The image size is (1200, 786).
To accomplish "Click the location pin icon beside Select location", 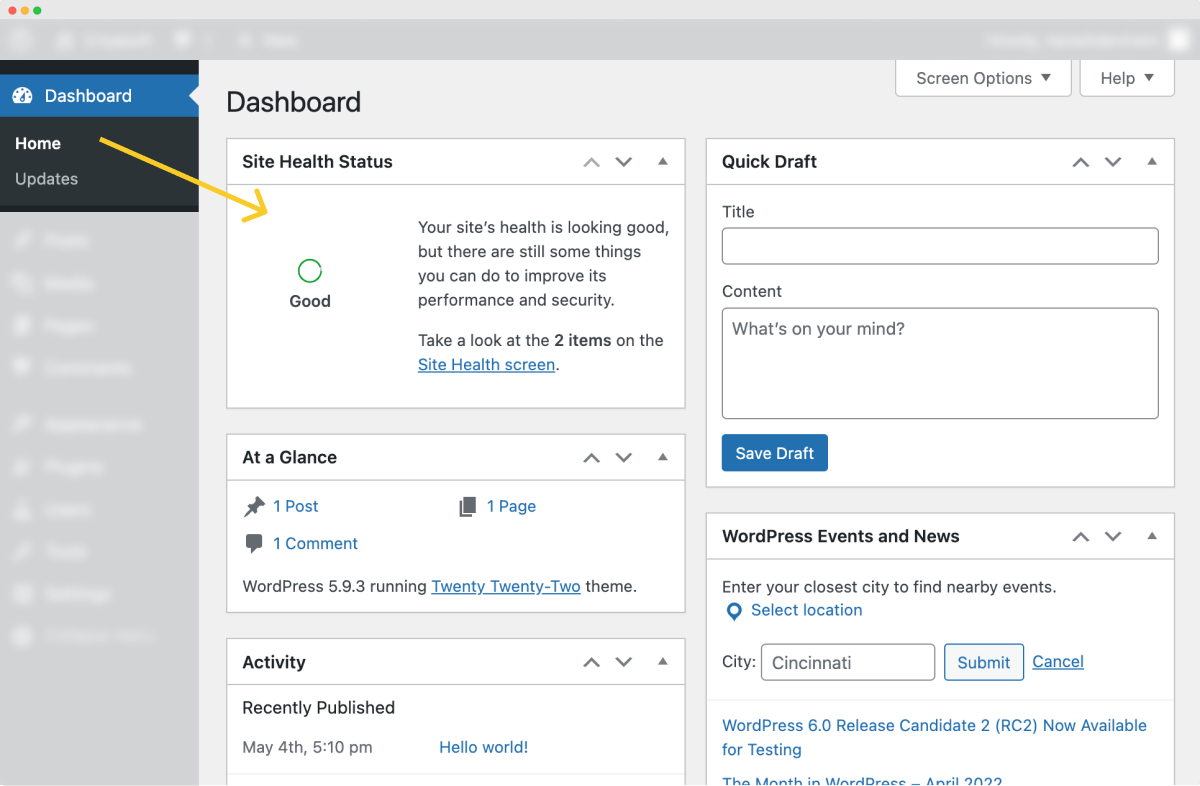I will click(734, 611).
